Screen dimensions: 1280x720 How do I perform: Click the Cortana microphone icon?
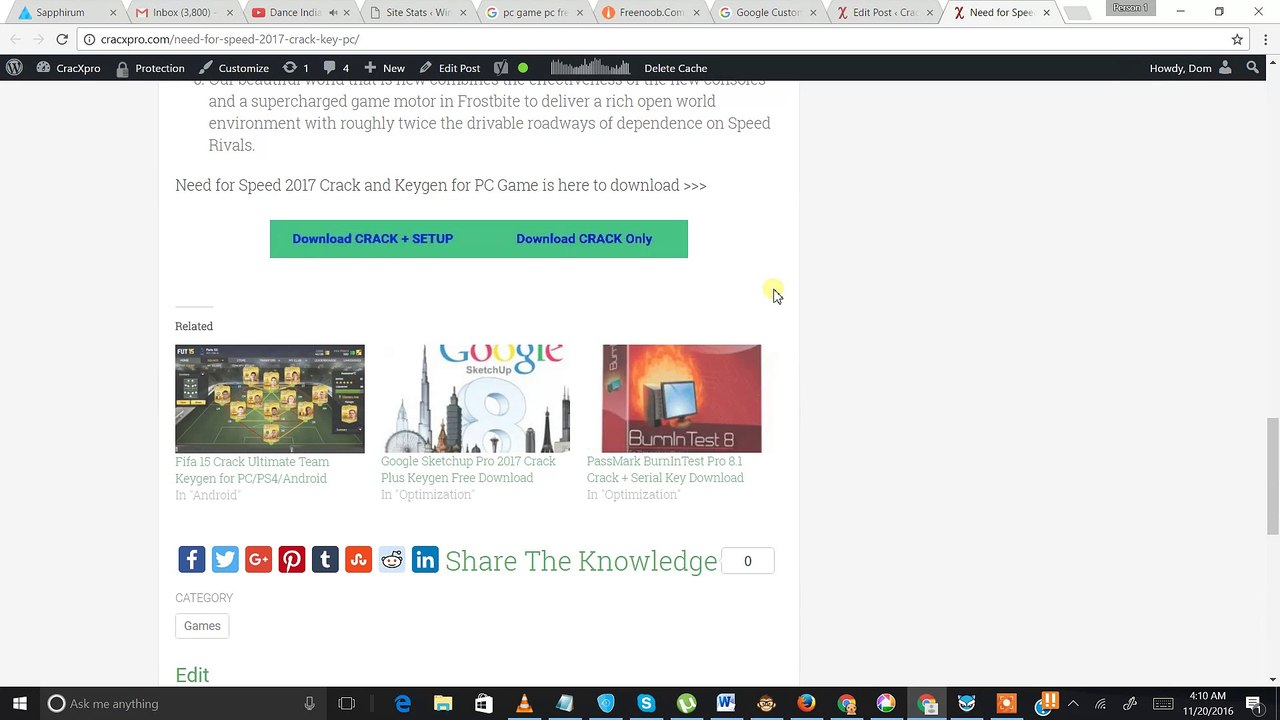coord(310,704)
